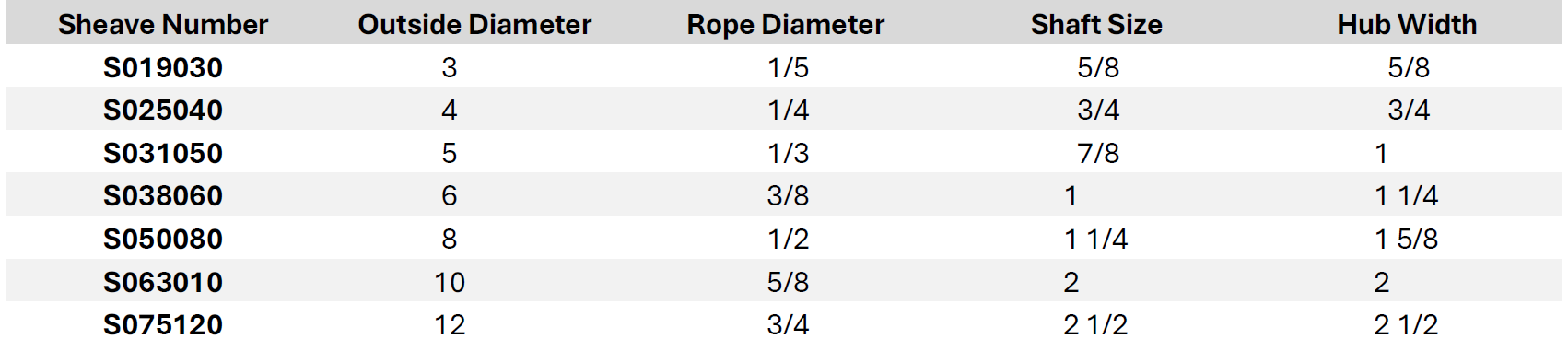This screenshot has height=351, width=1568.
Task: Click the Shaft Size column header
Action: coord(1096,25)
